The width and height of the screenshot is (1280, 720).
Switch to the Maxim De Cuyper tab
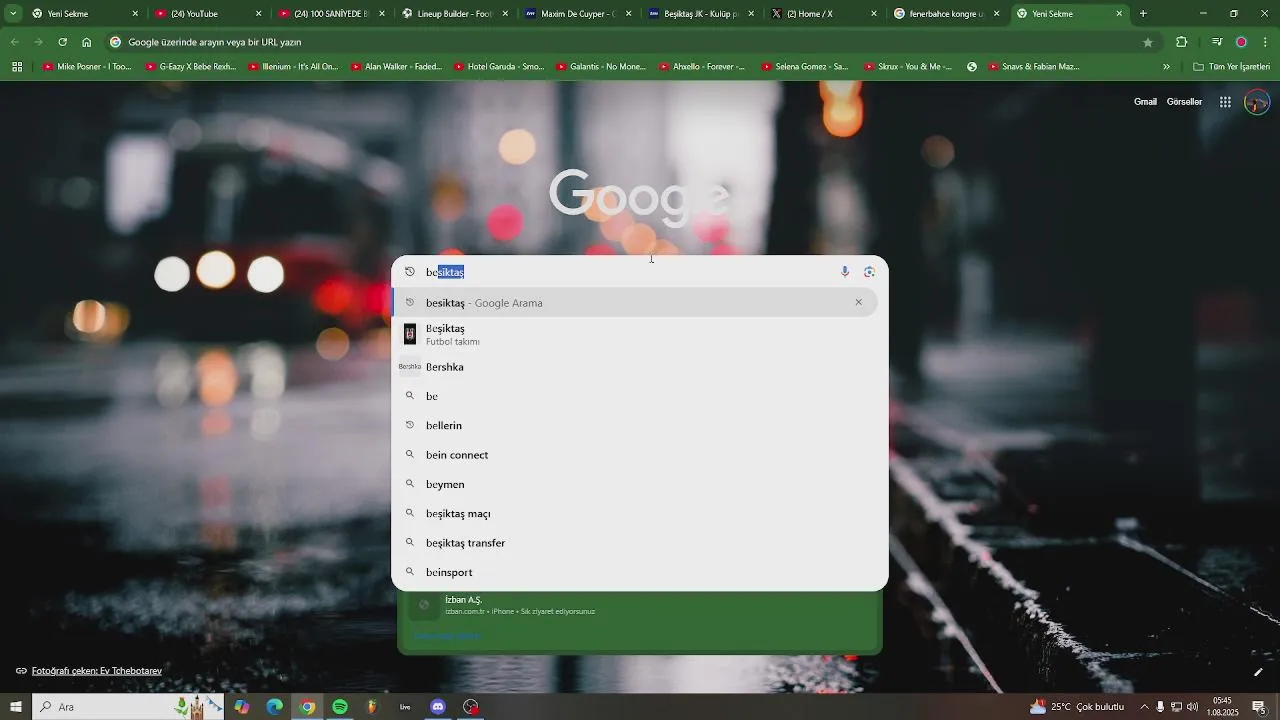click(x=579, y=14)
